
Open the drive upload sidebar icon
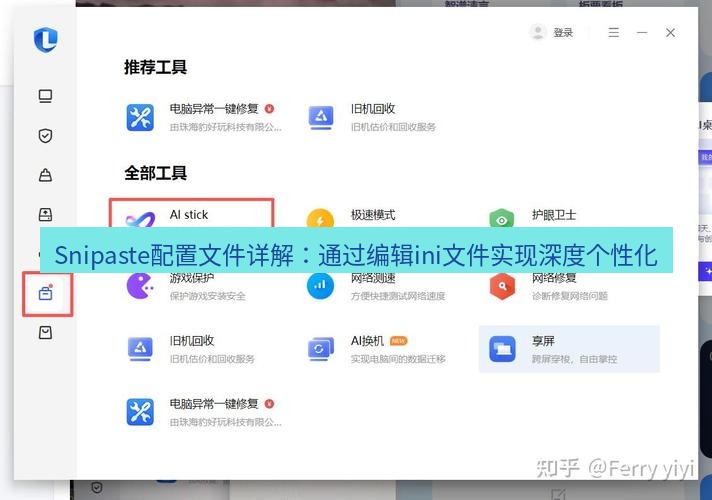[x=45, y=214]
